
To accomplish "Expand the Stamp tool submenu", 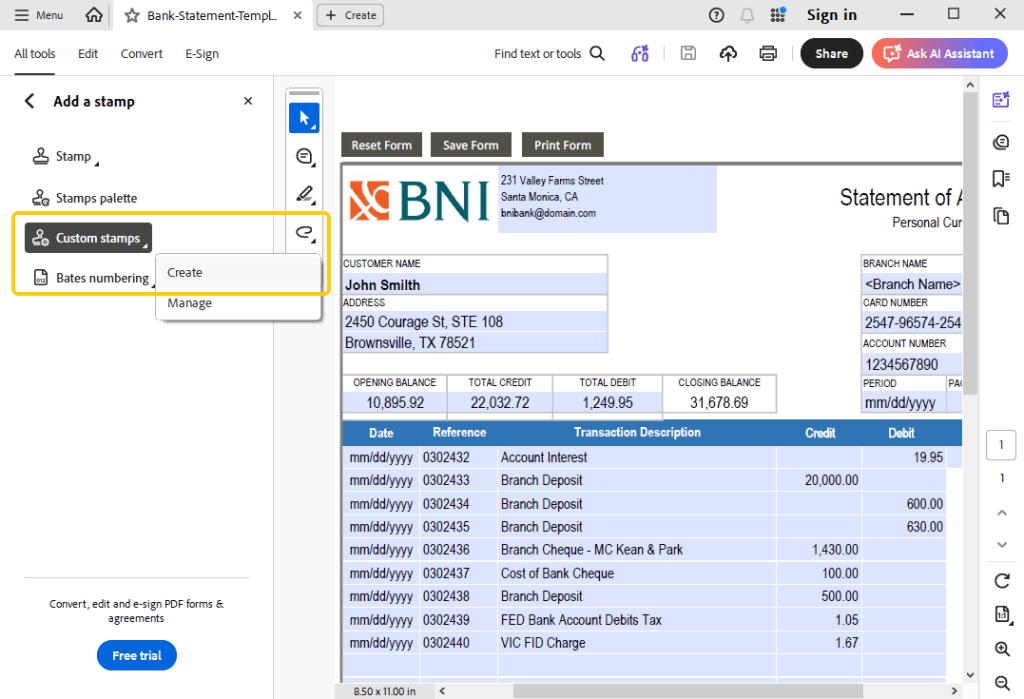I will pos(65,157).
